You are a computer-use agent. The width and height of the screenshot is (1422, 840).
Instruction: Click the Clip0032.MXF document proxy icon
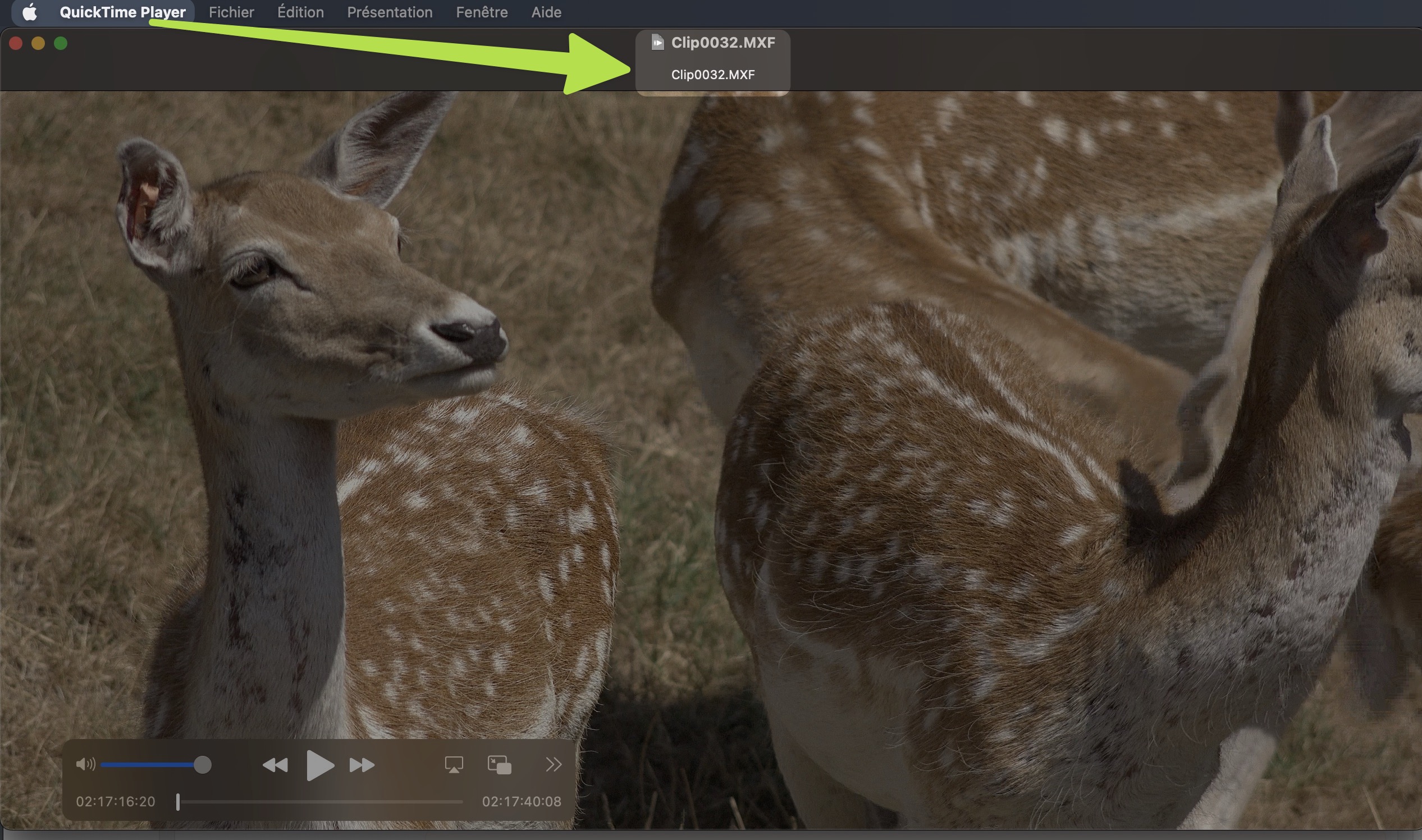click(657, 43)
